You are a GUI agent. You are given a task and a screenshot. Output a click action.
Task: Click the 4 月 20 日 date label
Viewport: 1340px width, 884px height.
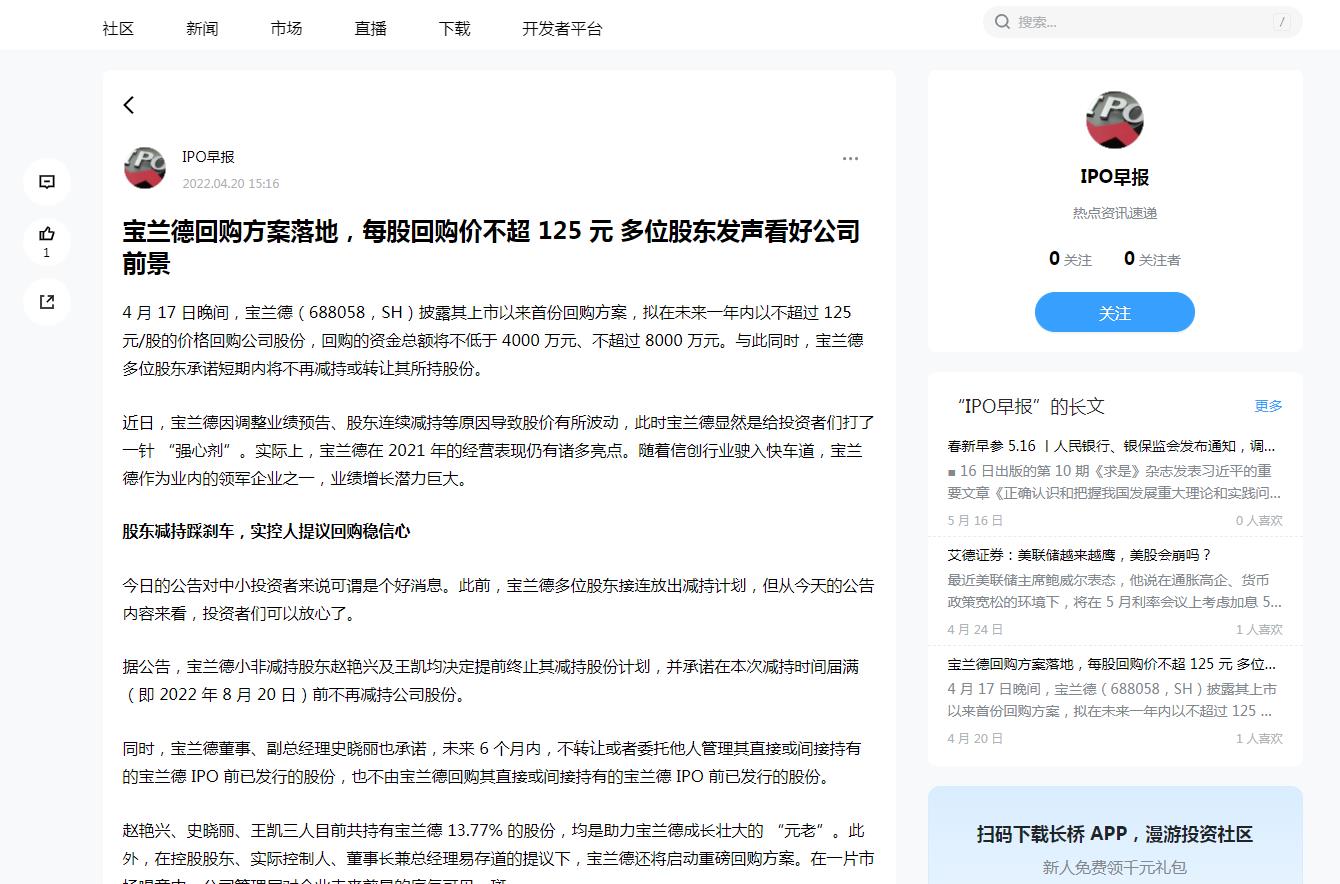[975, 738]
